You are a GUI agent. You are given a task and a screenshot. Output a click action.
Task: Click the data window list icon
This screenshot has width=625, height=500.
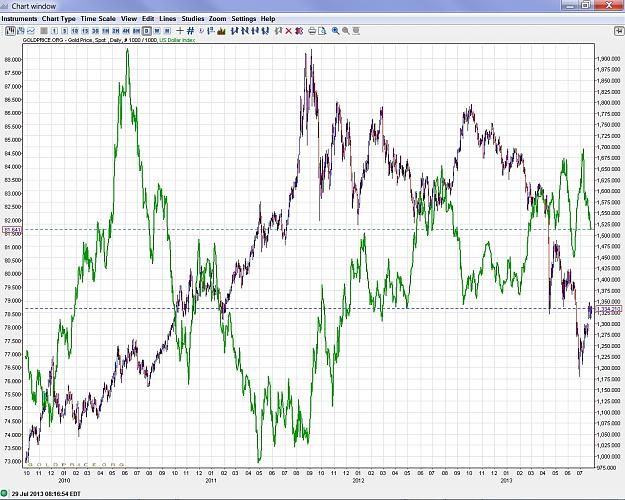[x=211, y=31]
